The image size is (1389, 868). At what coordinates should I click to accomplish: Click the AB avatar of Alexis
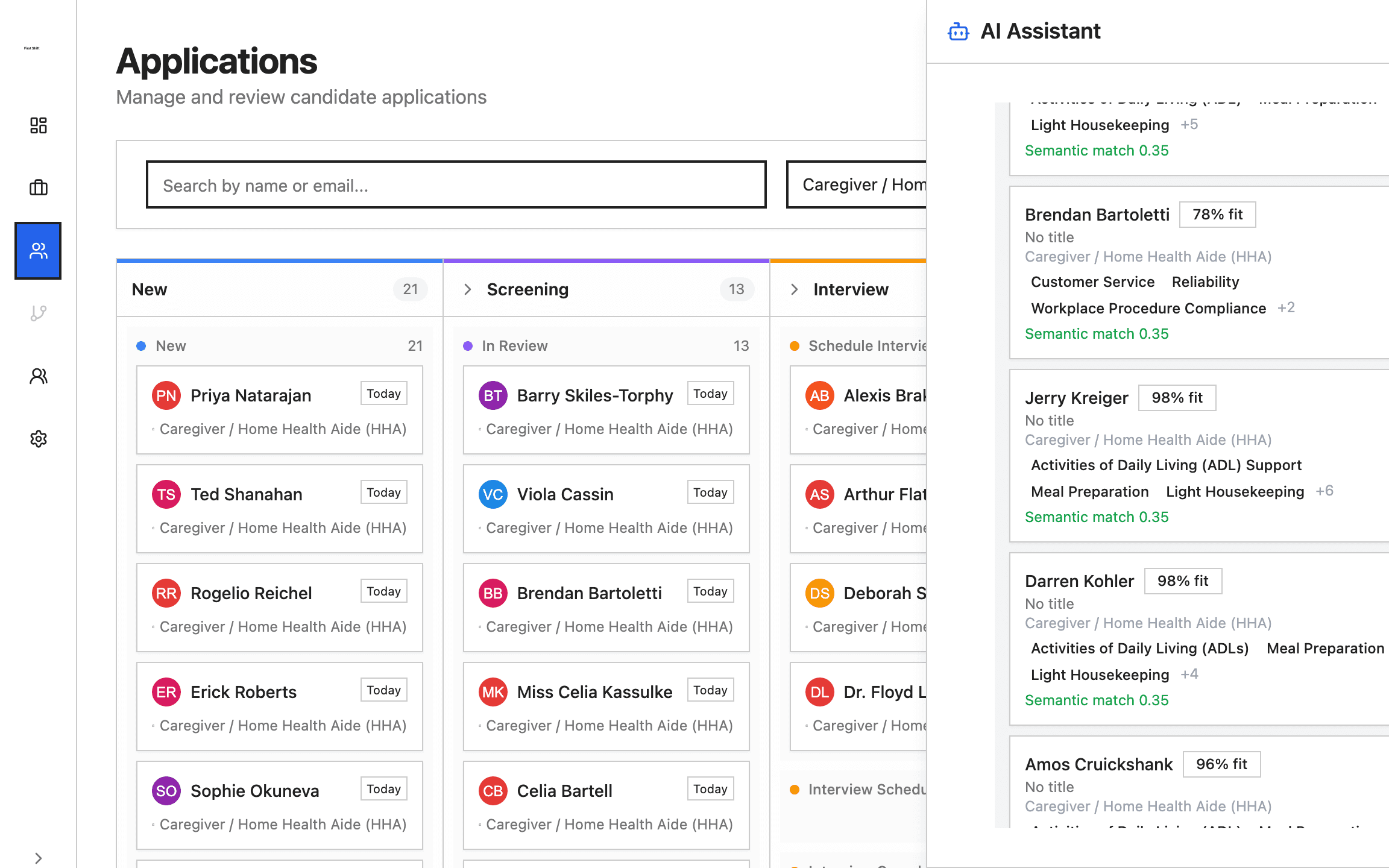point(820,395)
